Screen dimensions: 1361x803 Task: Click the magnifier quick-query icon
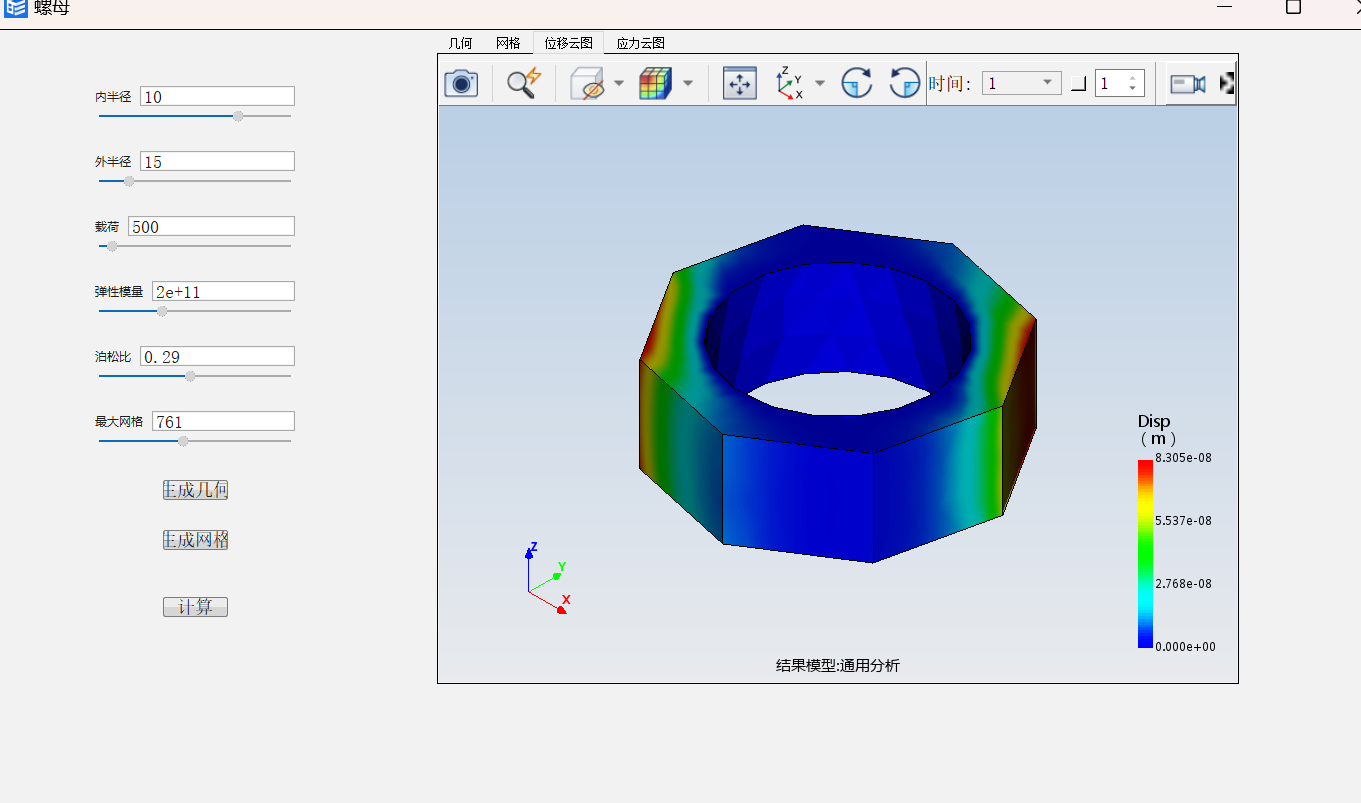coord(524,83)
